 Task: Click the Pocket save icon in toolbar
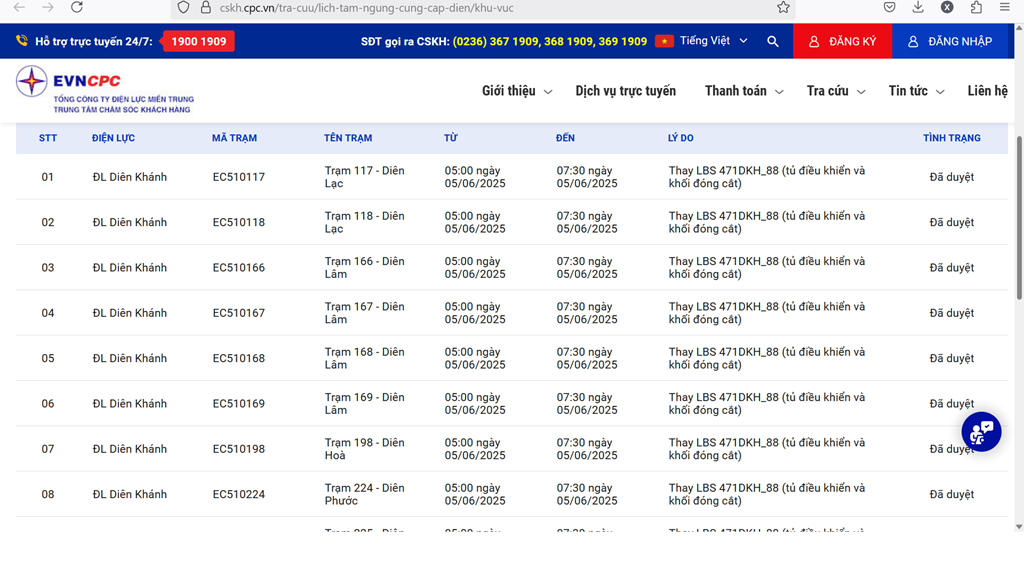(890, 7)
